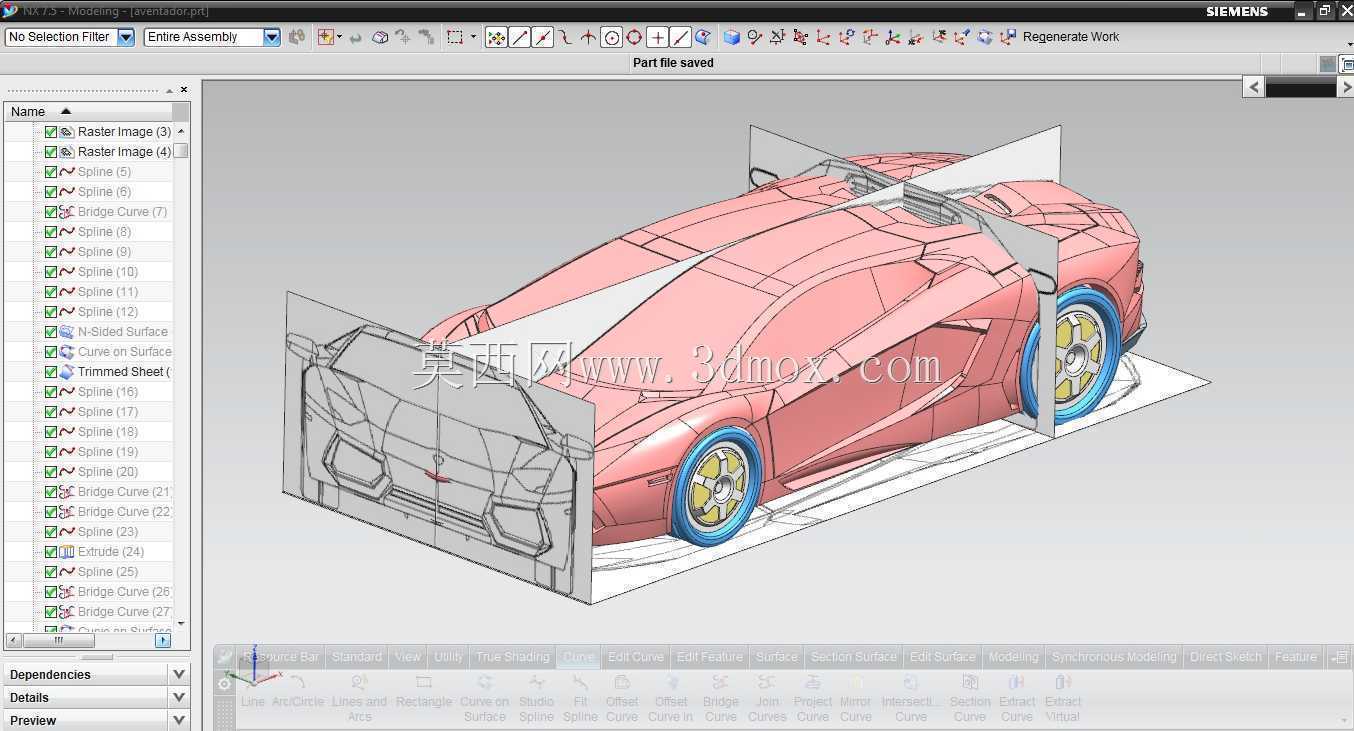Toggle the Mid Point snap icon
This screenshot has height=731, width=1354.
coord(543,37)
